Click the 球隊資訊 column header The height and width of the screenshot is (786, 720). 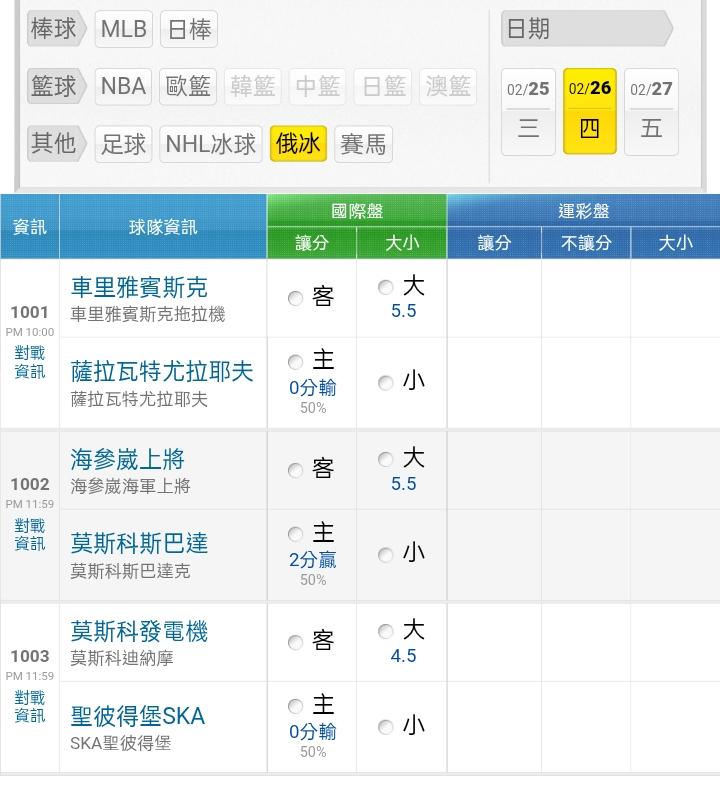(163, 227)
